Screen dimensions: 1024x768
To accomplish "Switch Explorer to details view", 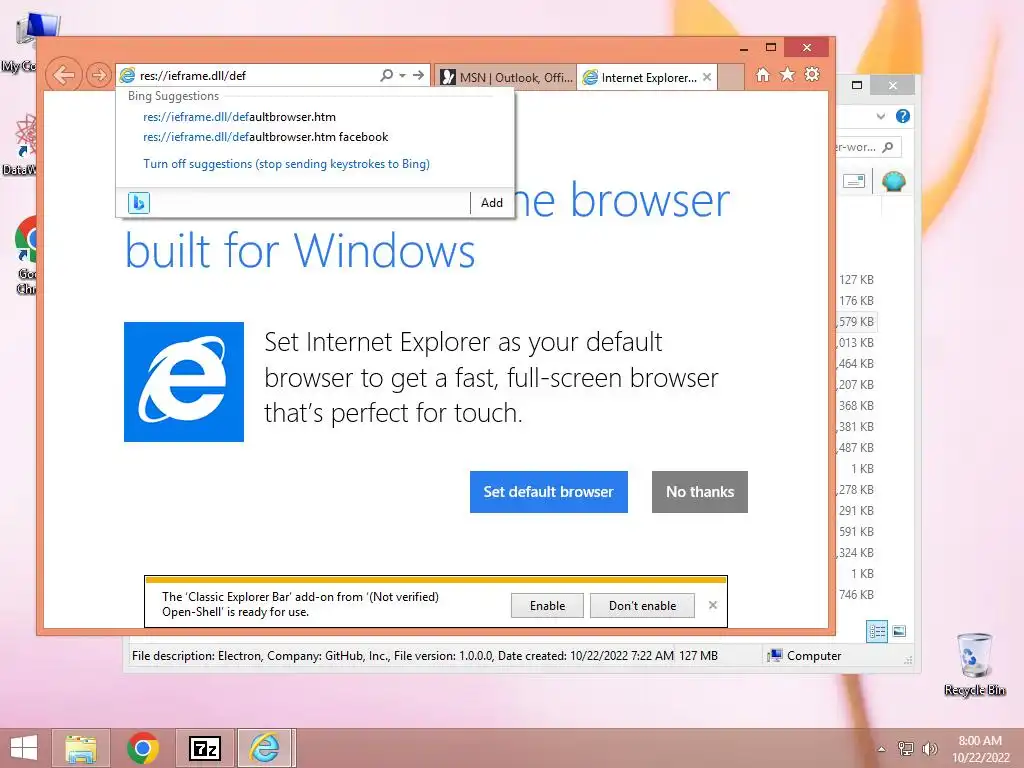I will (877, 632).
